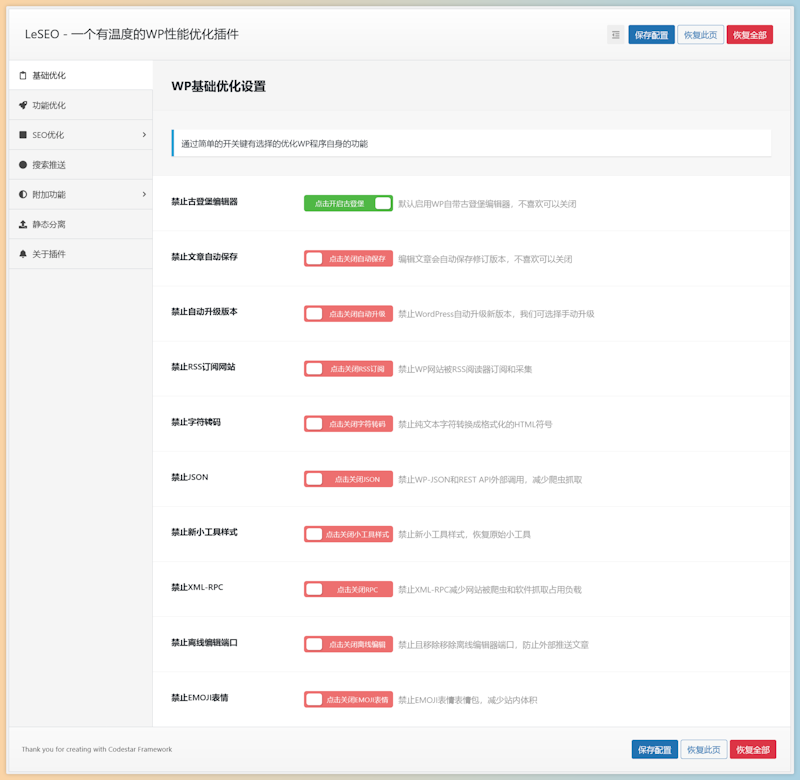Click the 禁止XML-RPC label
This screenshot has height=780, width=800.
coord(197,587)
